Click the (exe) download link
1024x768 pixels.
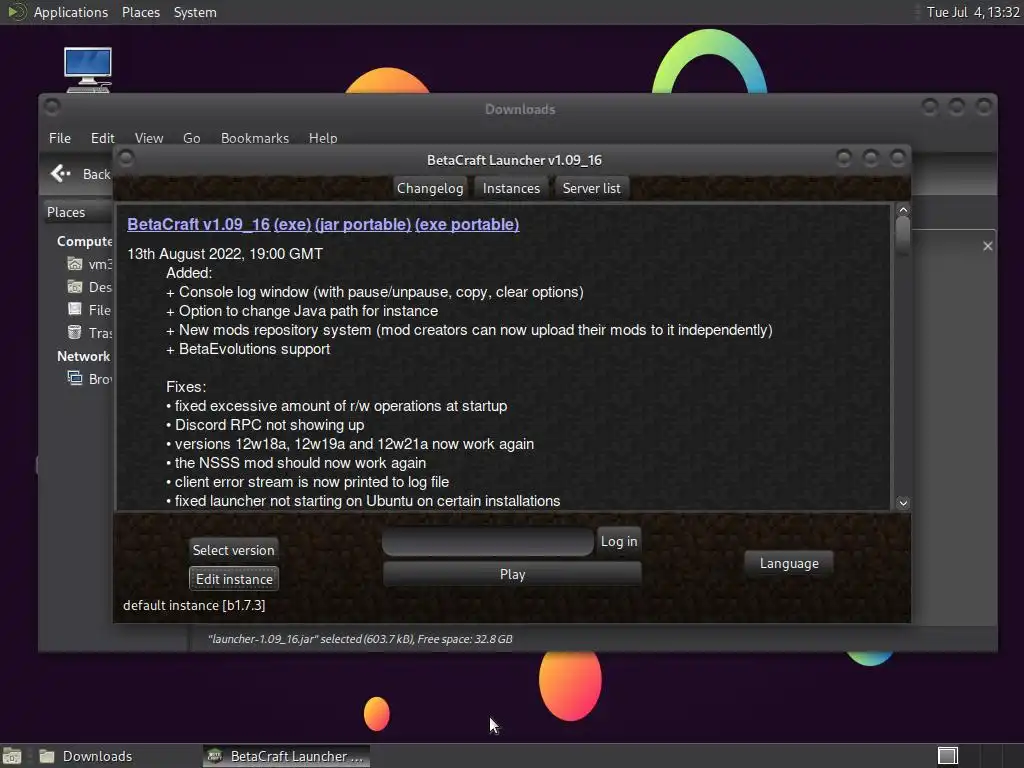click(x=293, y=224)
